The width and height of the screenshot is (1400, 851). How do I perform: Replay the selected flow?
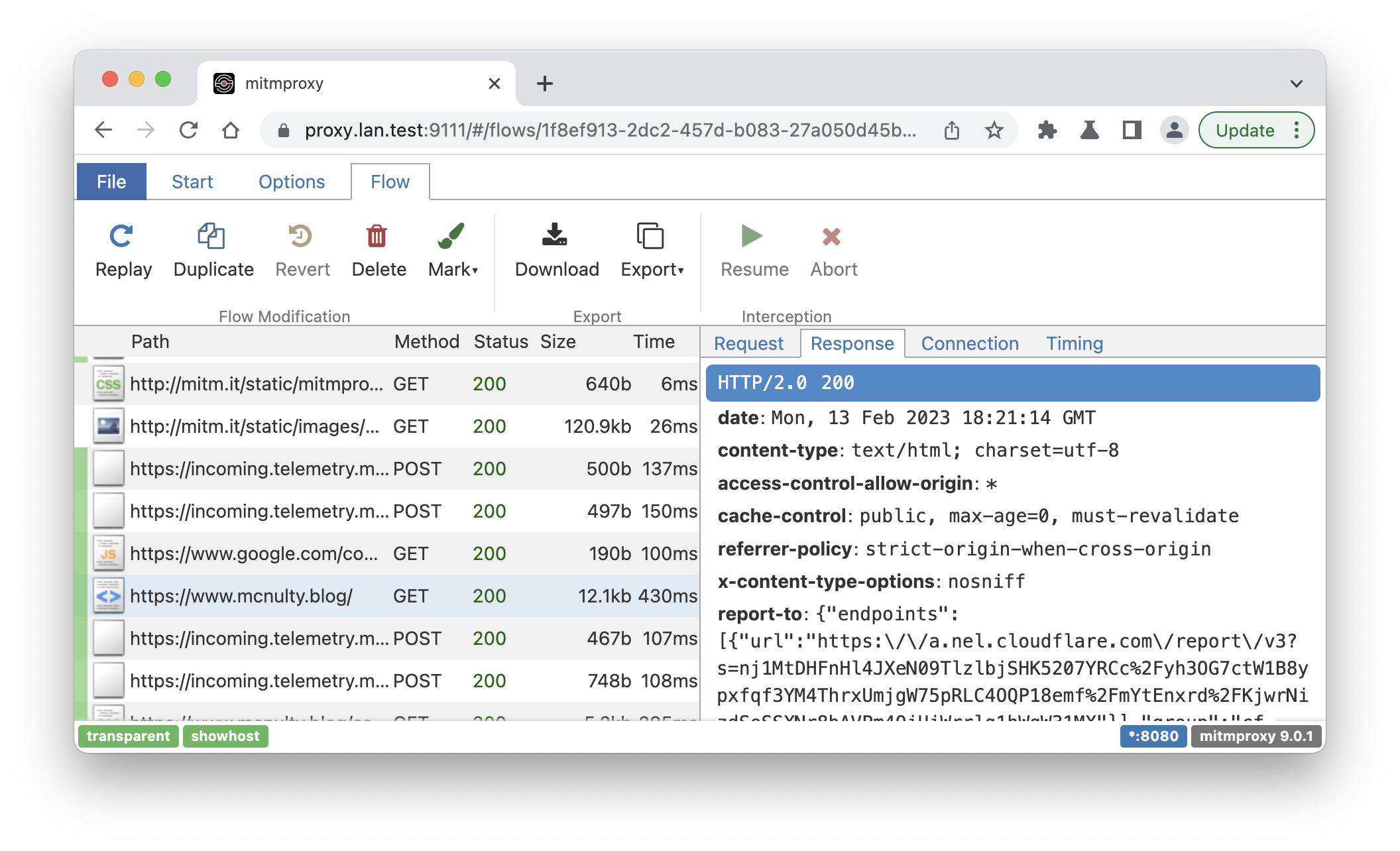pos(123,251)
